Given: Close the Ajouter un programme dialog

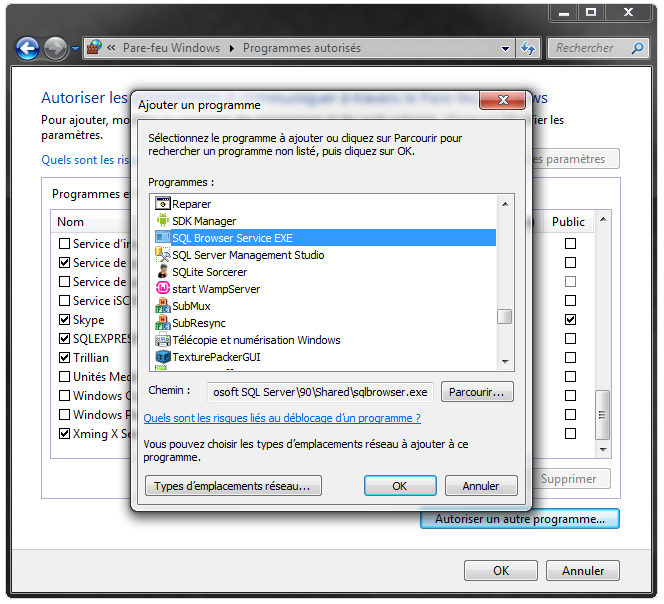Looking at the screenshot, I should click(x=503, y=100).
